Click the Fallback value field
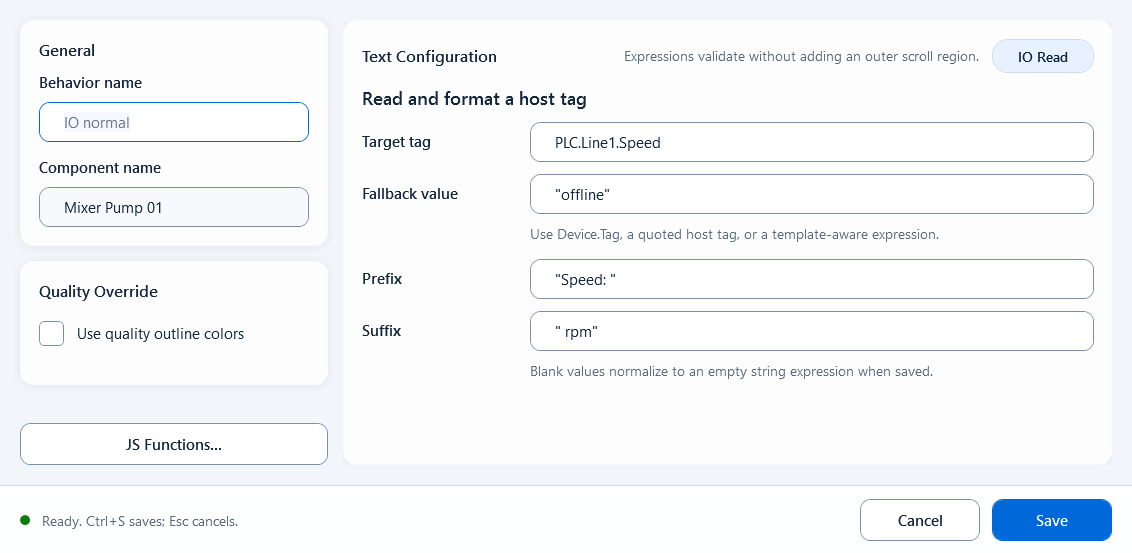1132x553 pixels. pyautogui.click(x=811, y=194)
